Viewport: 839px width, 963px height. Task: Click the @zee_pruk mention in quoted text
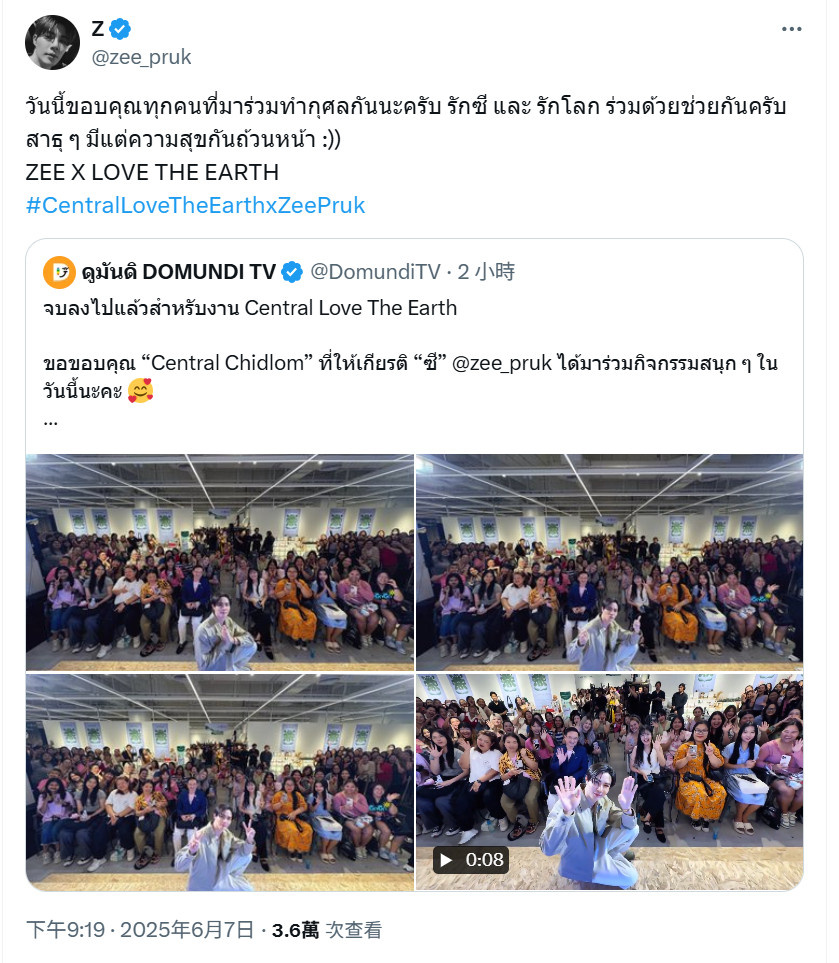pyautogui.click(x=502, y=363)
